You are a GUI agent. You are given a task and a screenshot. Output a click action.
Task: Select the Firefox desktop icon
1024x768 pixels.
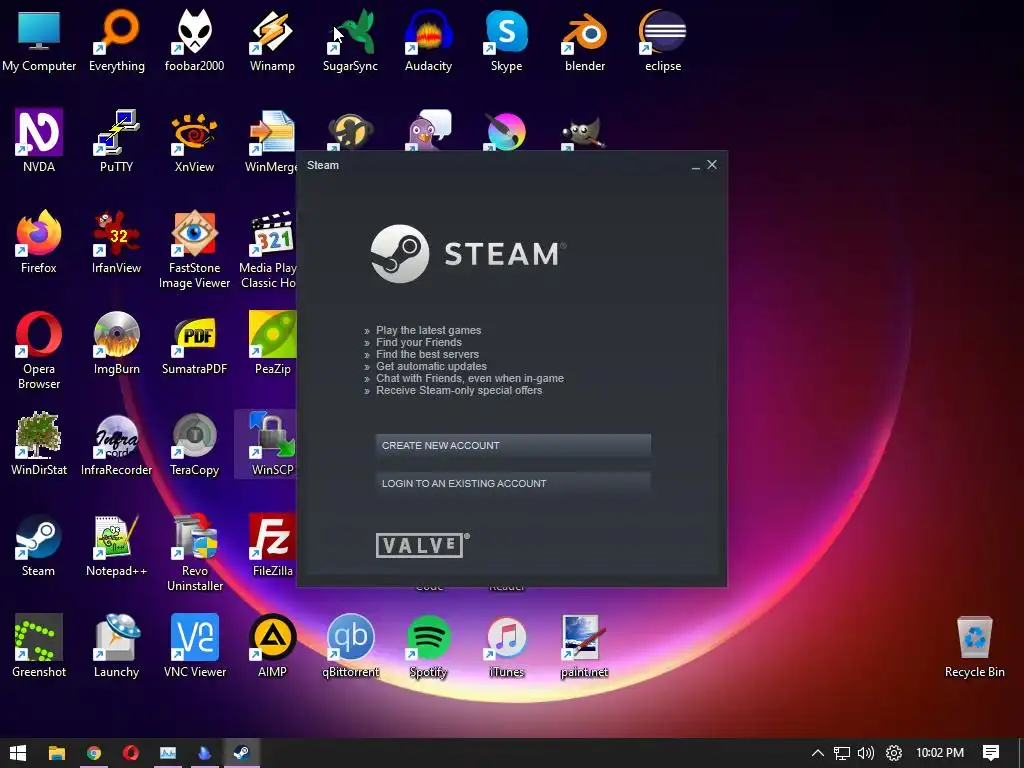point(39,242)
